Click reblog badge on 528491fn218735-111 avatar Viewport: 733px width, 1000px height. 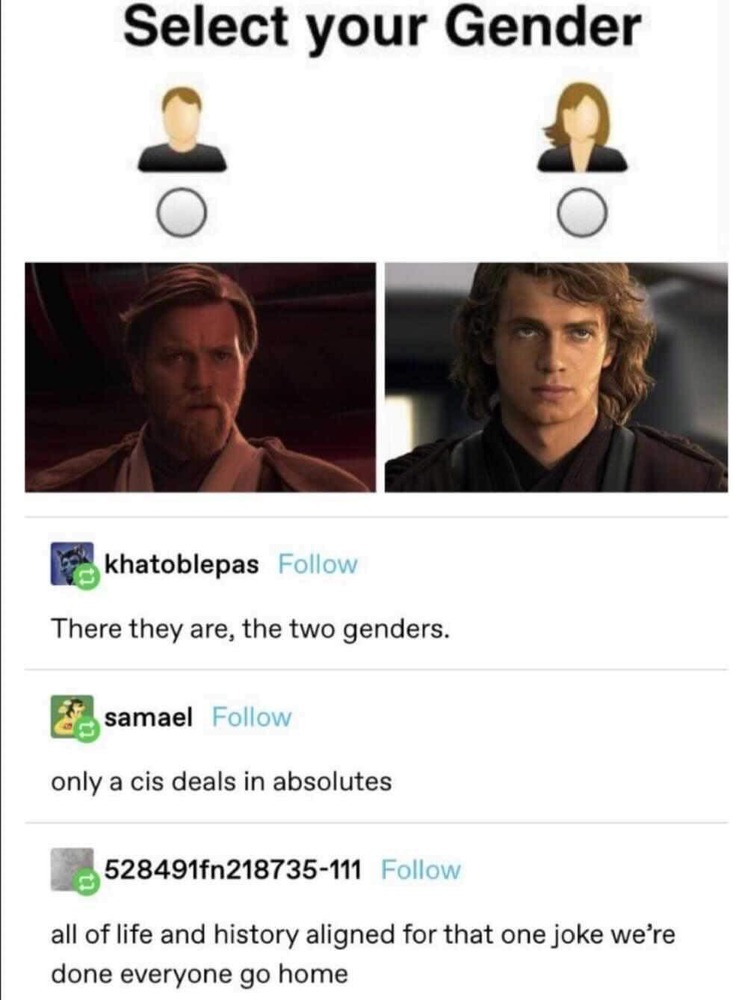tap(87, 883)
